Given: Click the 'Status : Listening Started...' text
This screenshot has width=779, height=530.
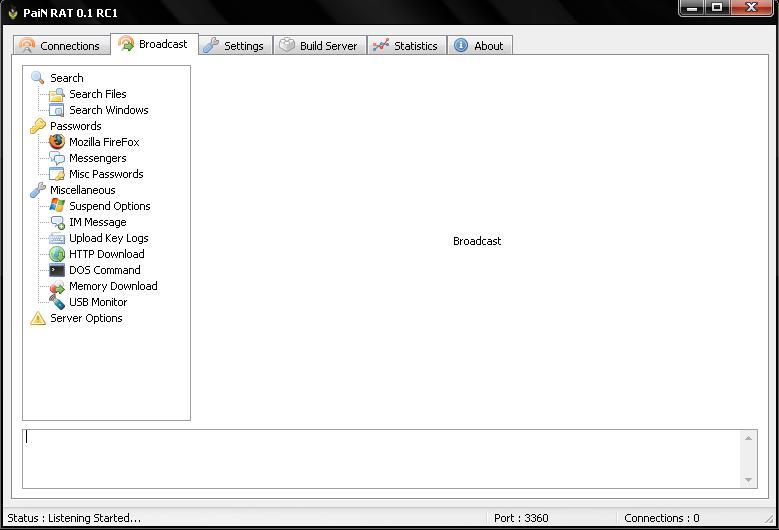Looking at the screenshot, I should click(74, 518).
